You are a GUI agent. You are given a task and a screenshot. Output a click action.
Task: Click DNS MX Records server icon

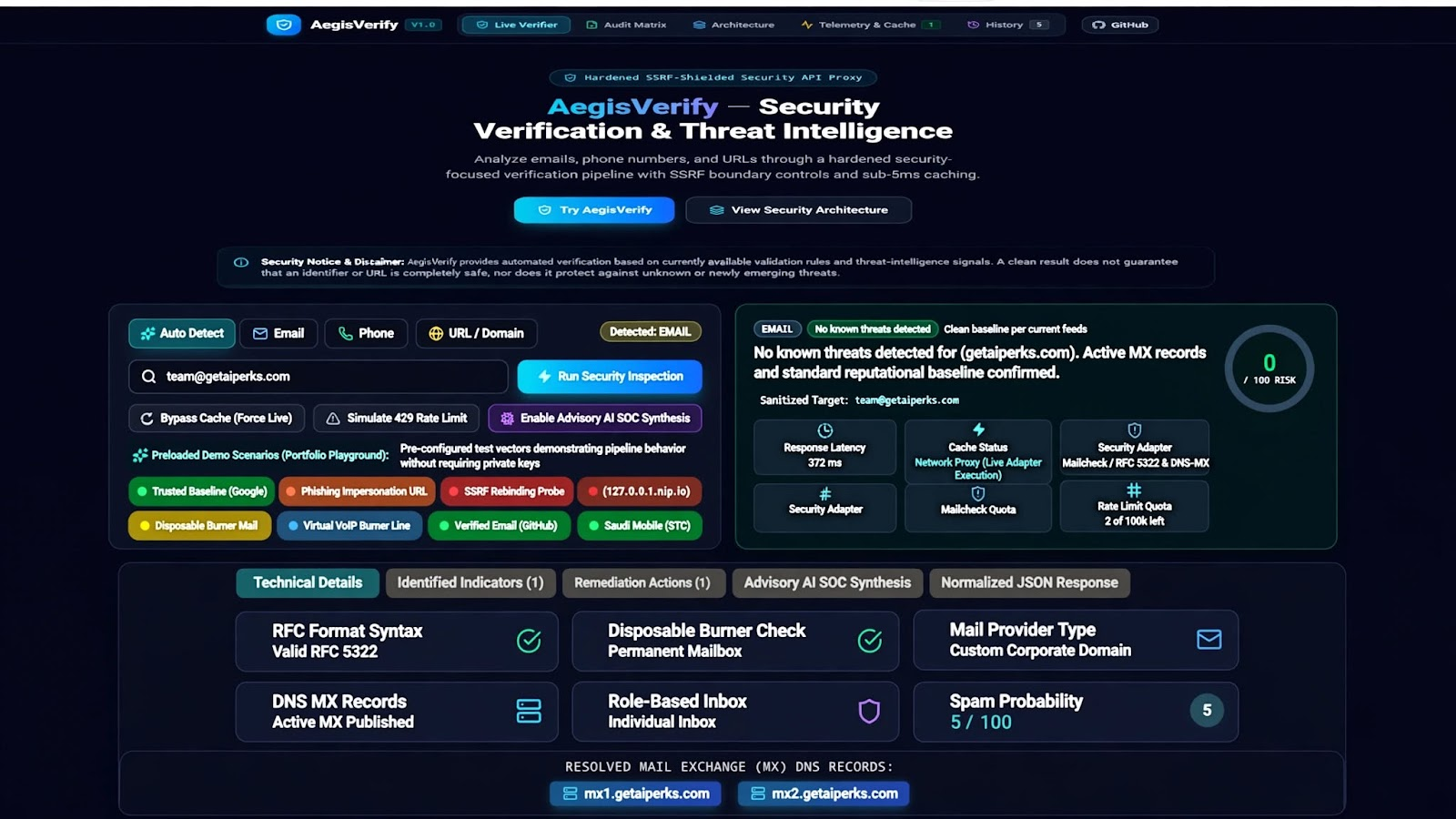(529, 712)
